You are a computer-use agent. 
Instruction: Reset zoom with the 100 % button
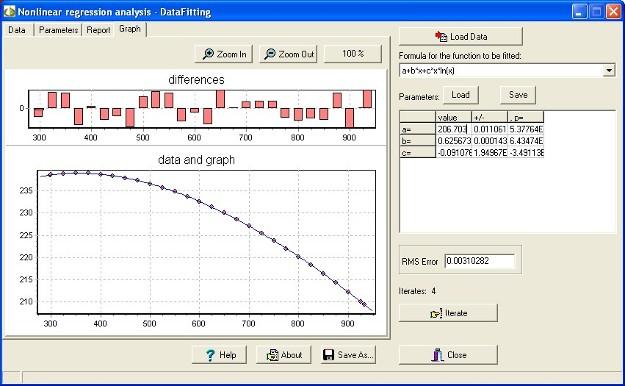(353, 54)
